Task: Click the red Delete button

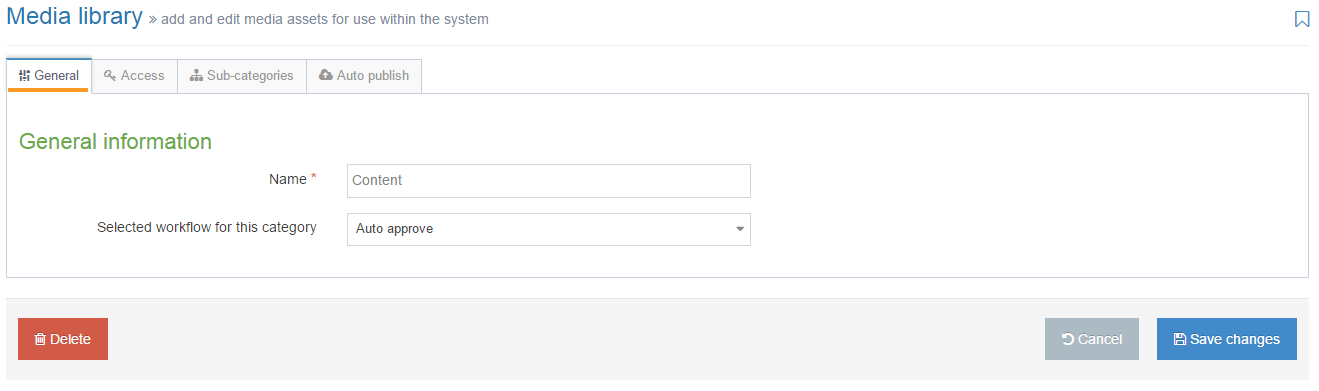Action: pyautogui.click(x=63, y=339)
